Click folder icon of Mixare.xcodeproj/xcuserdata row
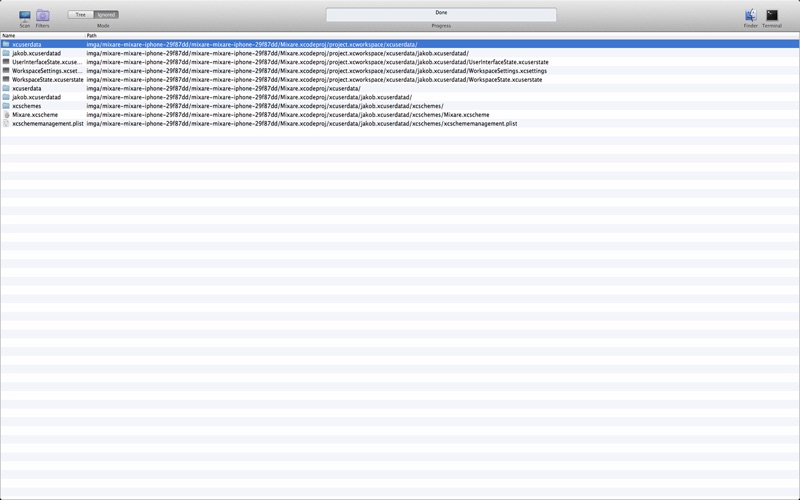This screenshot has height=500, width=800. click(6, 88)
